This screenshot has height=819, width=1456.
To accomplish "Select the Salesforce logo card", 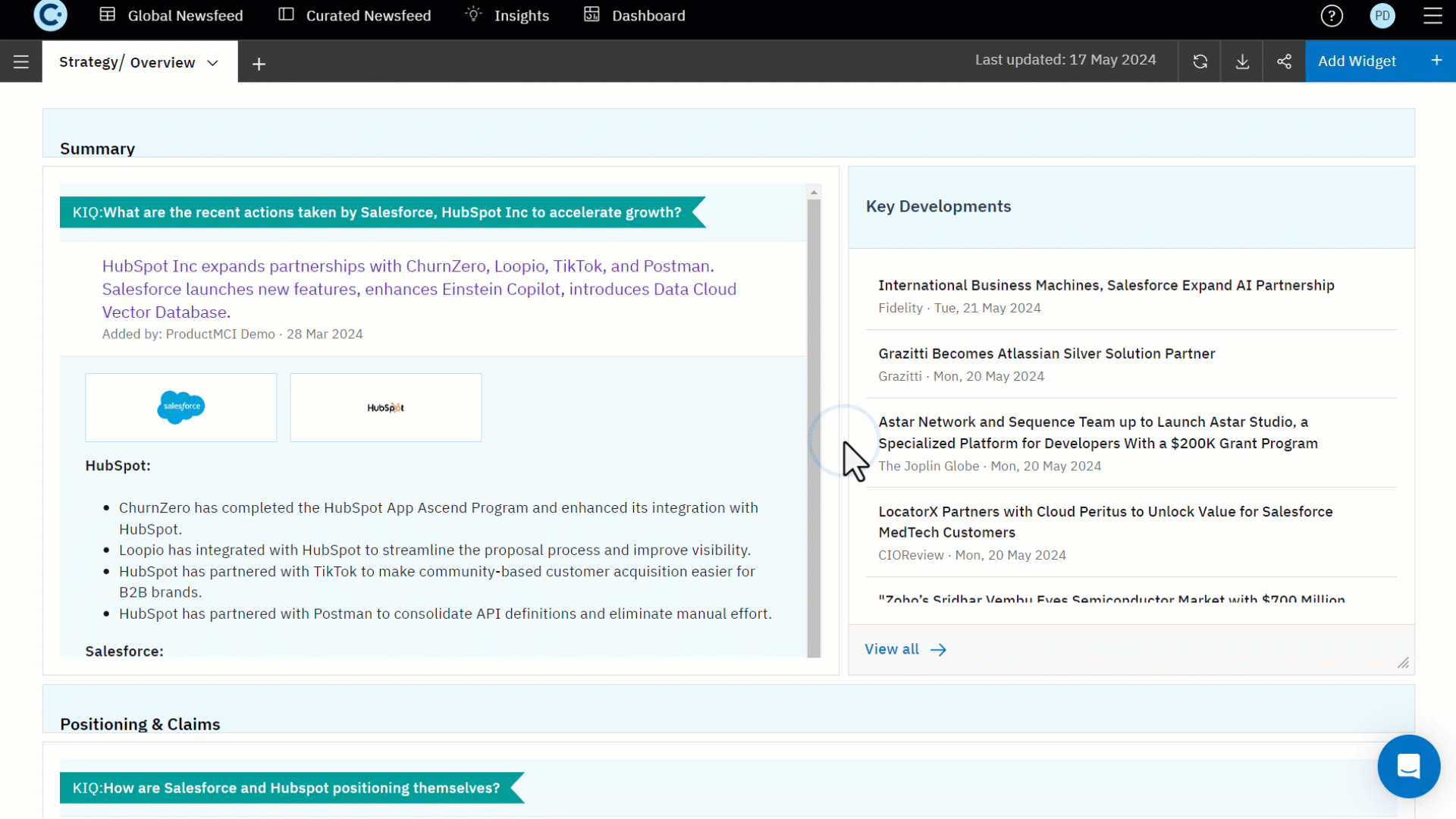I will click(x=181, y=407).
